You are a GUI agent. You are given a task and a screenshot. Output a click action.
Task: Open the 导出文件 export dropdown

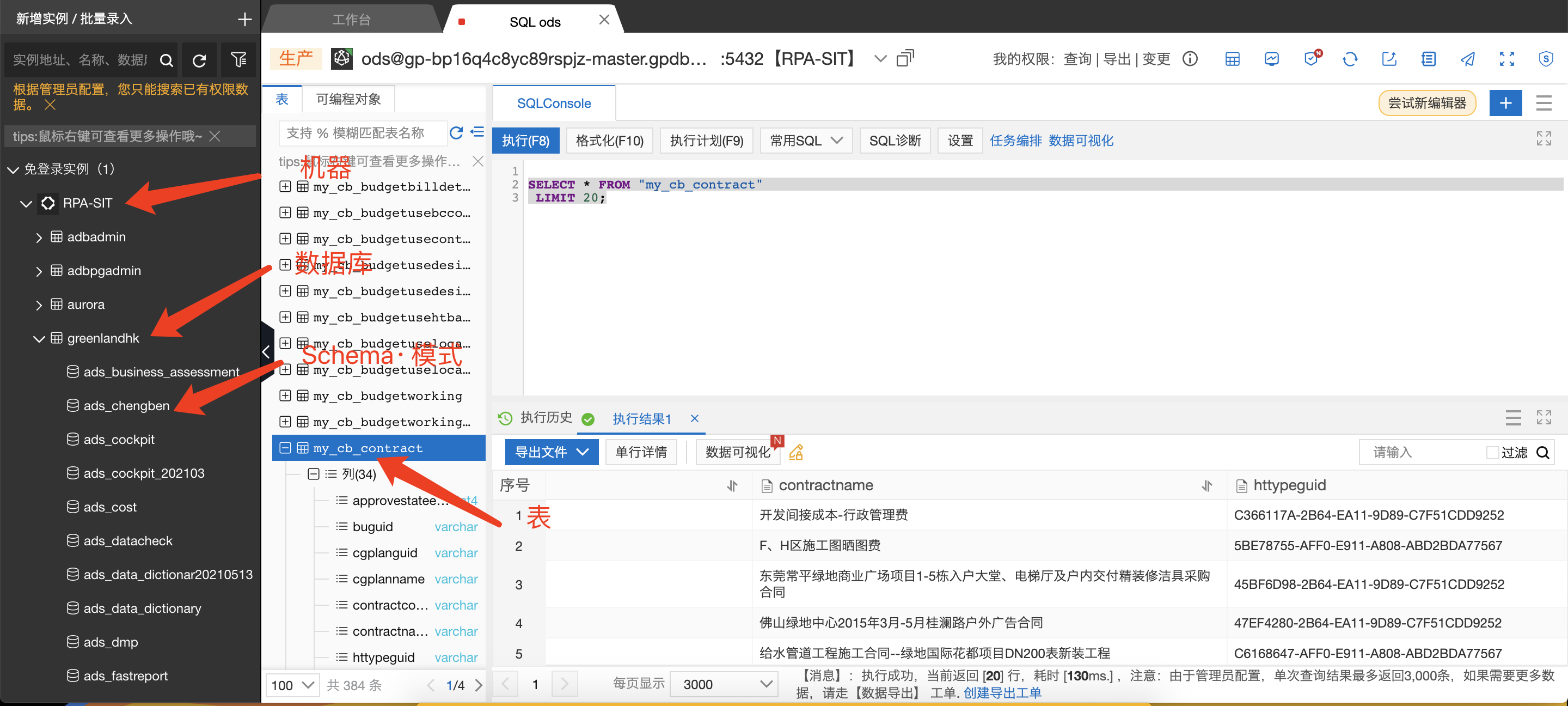(552, 452)
